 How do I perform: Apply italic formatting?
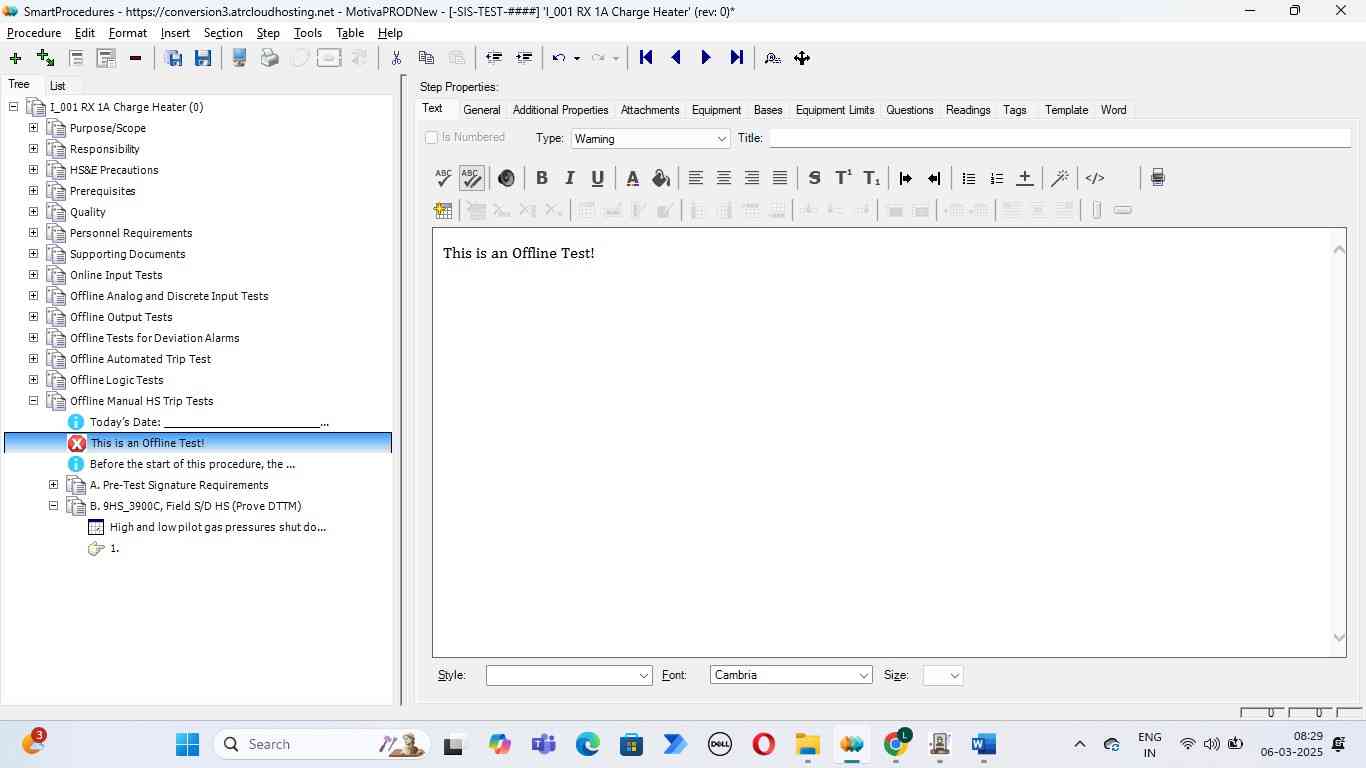click(x=570, y=178)
